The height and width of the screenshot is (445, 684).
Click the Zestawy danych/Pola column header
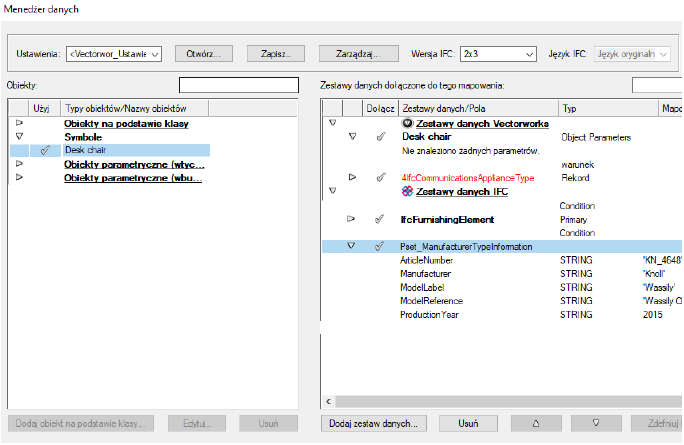476,107
